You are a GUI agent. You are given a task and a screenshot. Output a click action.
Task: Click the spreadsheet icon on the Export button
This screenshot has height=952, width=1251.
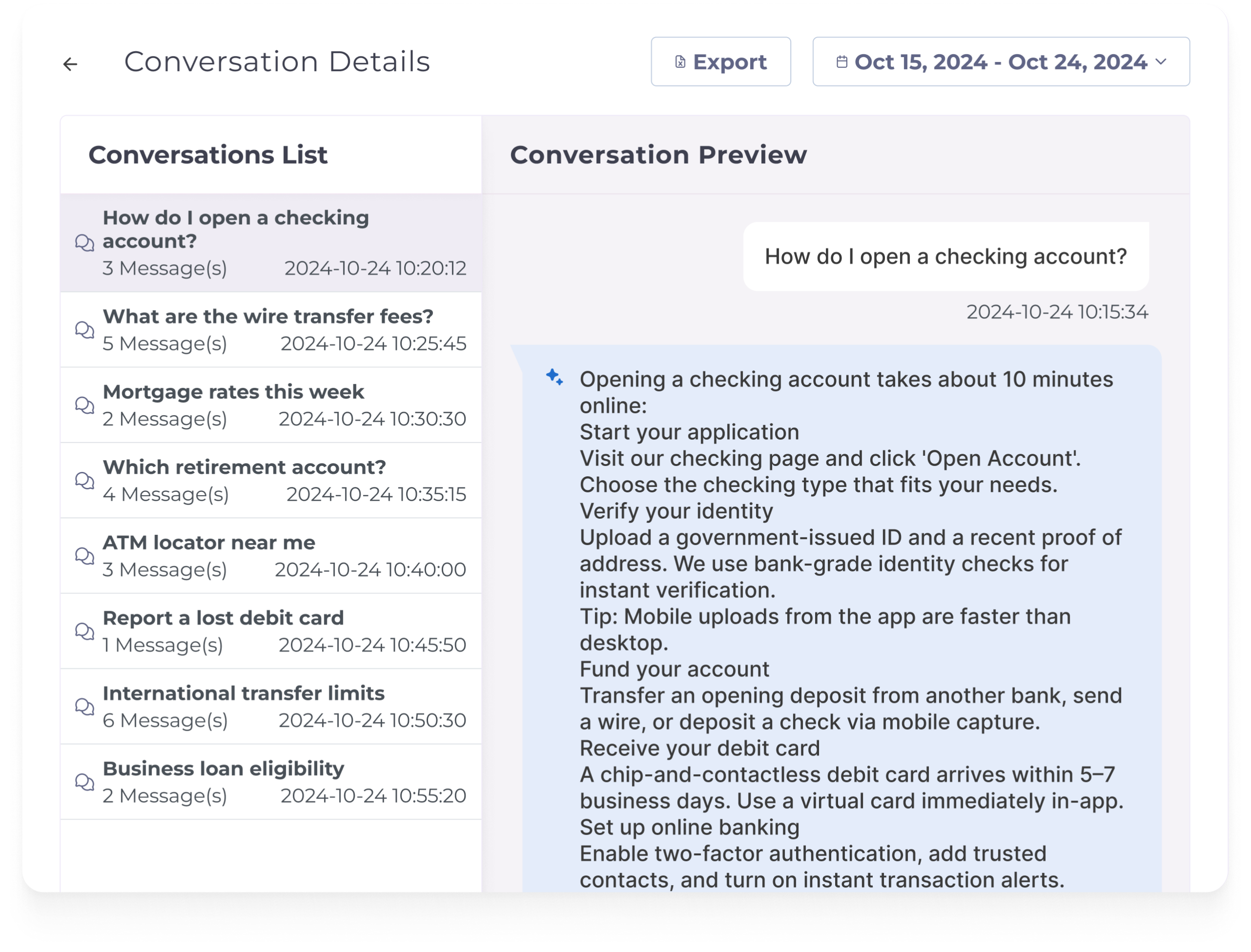(680, 62)
